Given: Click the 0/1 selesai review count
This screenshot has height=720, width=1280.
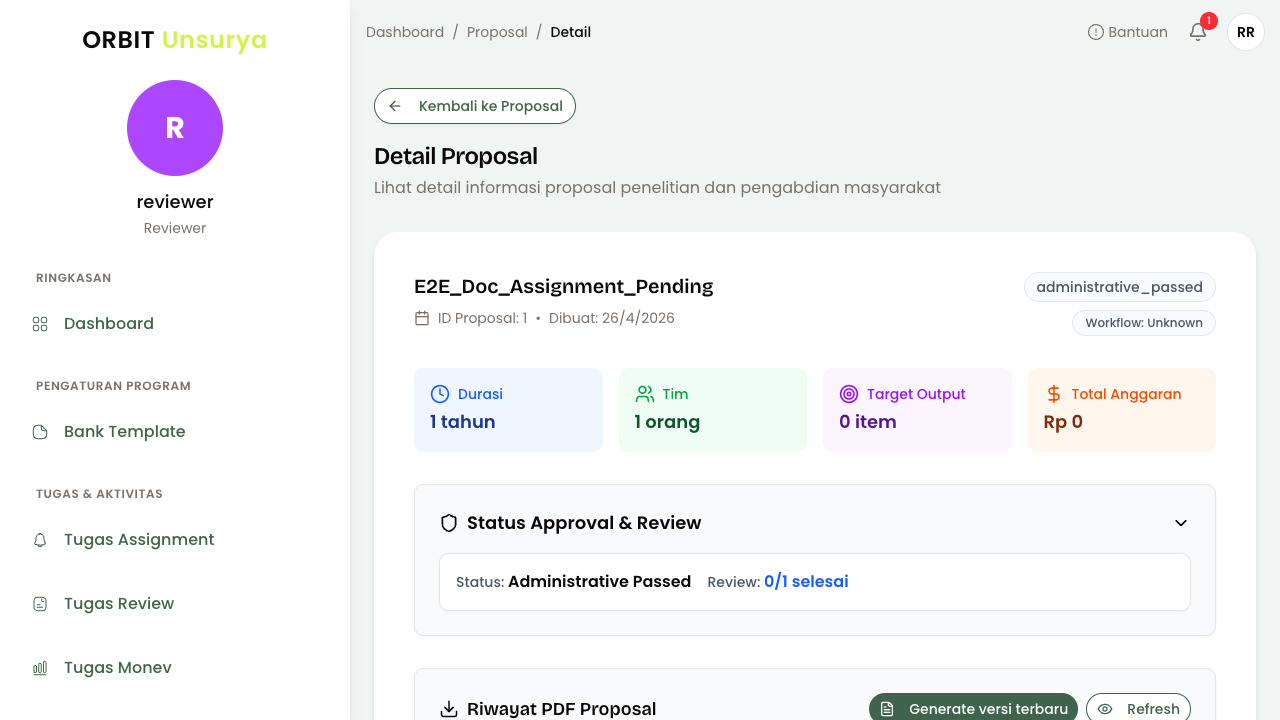Looking at the screenshot, I should (x=806, y=582).
